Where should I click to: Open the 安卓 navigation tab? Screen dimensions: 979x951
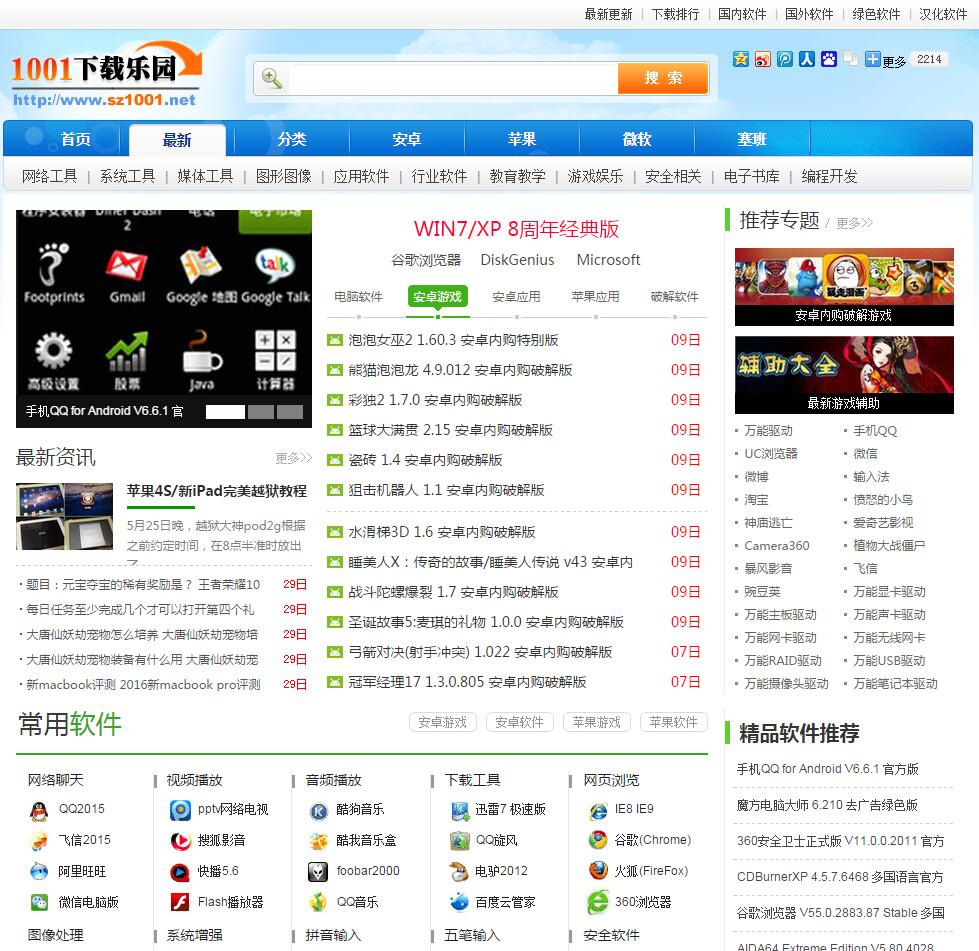406,139
